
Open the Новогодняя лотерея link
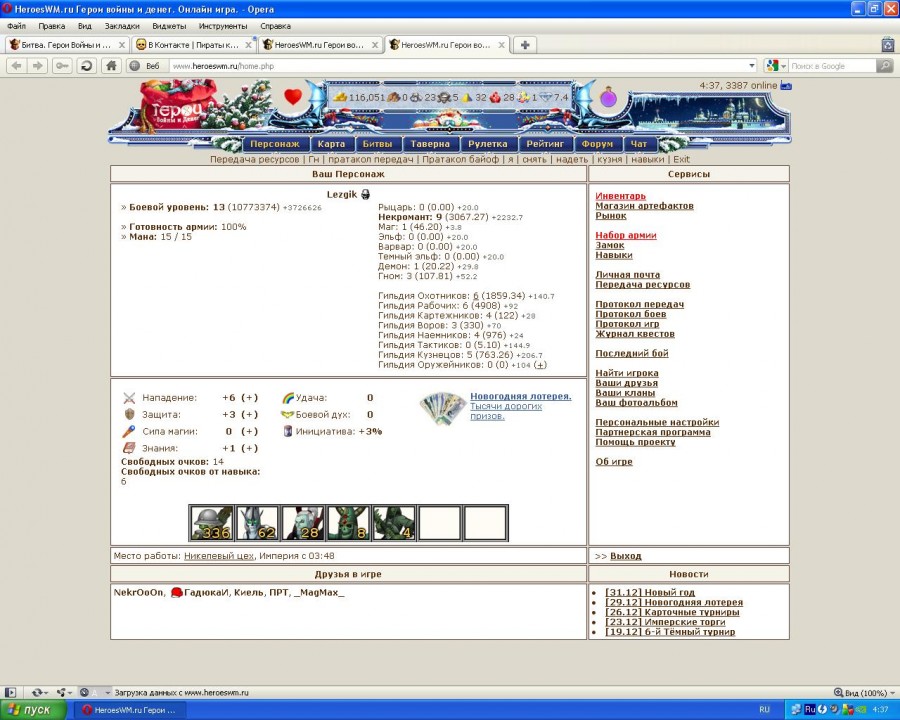click(521, 396)
